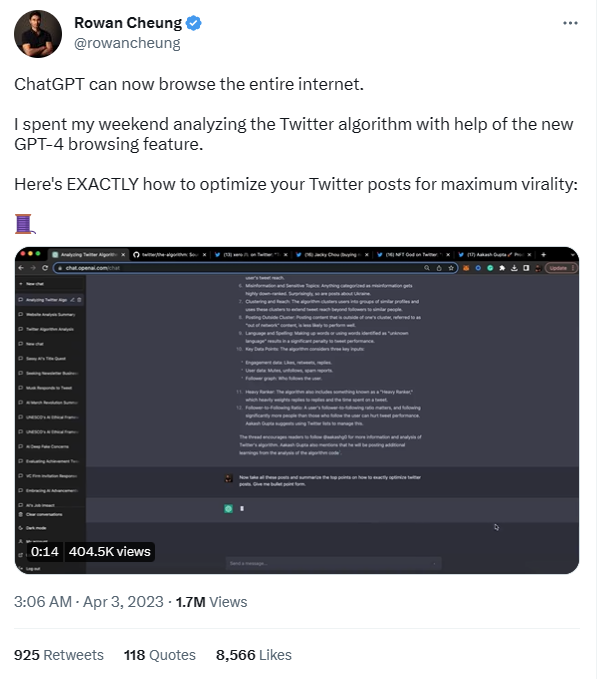Open the Website Analysis Summary chat
Viewport: 602px width, 679px height.
(50, 314)
